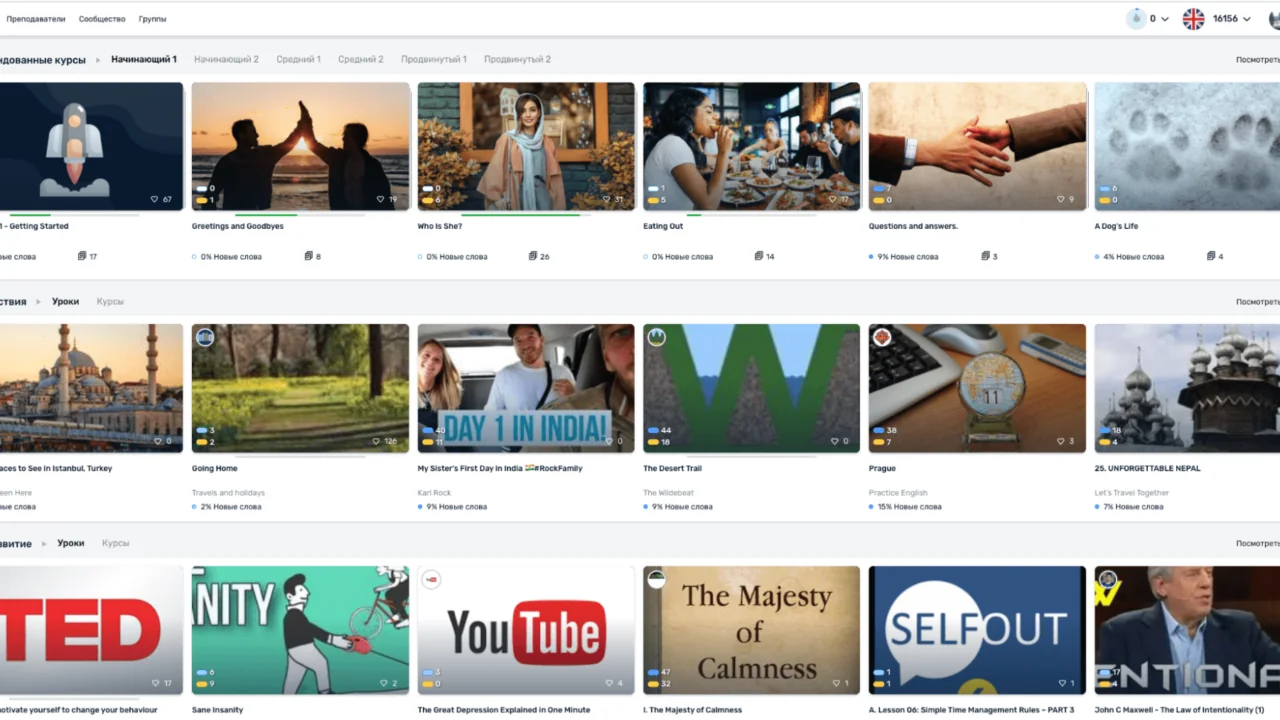Switch to the Начинающий 2 level tab

(226, 59)
